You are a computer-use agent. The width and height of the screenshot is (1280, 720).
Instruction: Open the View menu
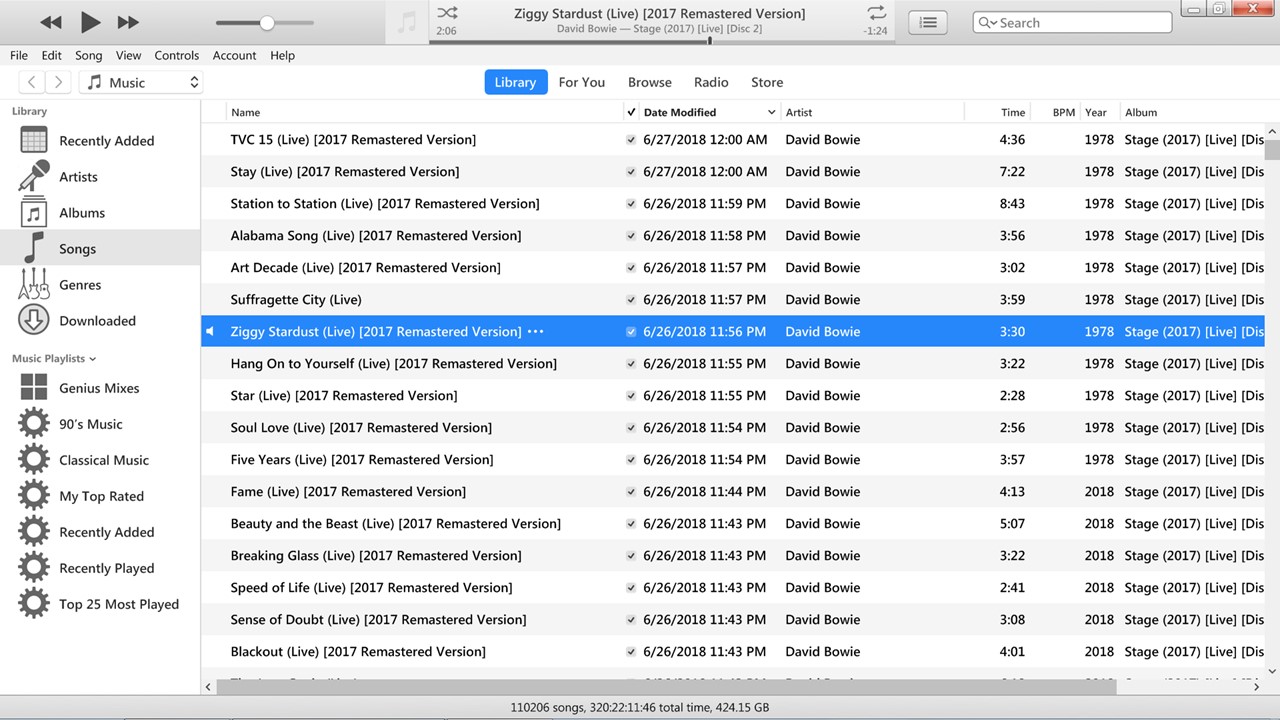click(x=128, y=55)
